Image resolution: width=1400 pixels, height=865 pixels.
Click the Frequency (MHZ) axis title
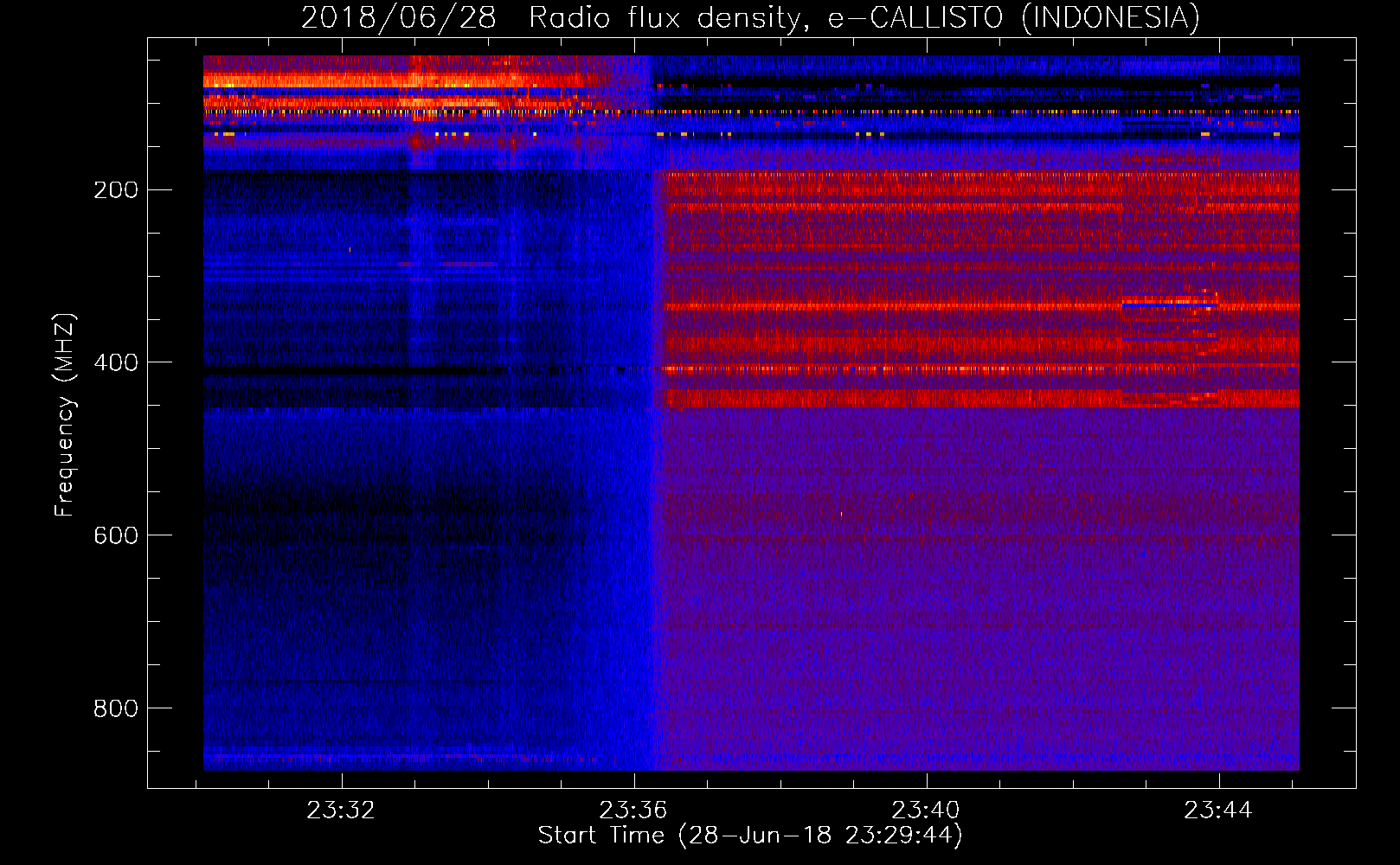click(x=65, y=414)
